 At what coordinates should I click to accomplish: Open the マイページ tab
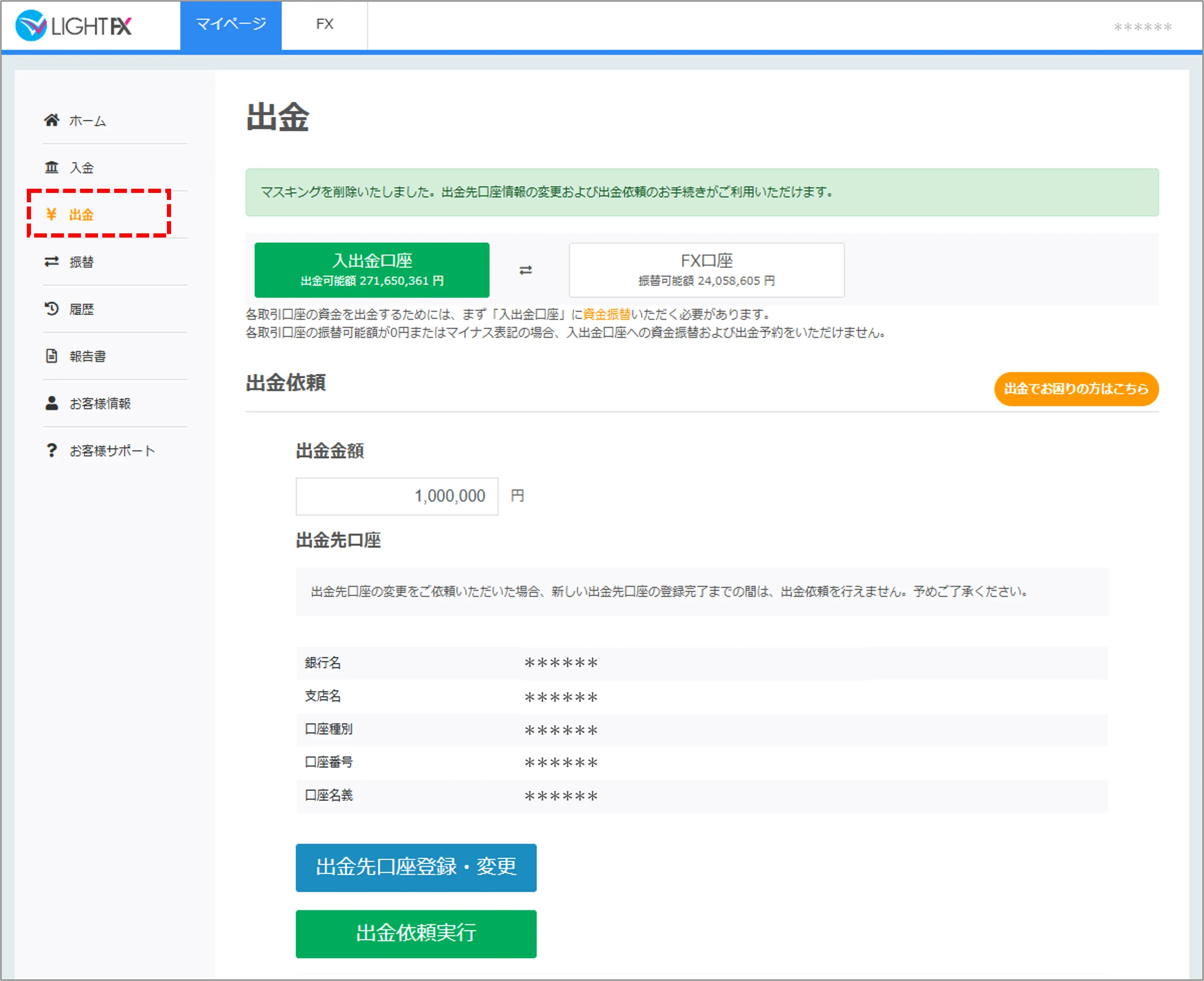(x=231, y=25)
